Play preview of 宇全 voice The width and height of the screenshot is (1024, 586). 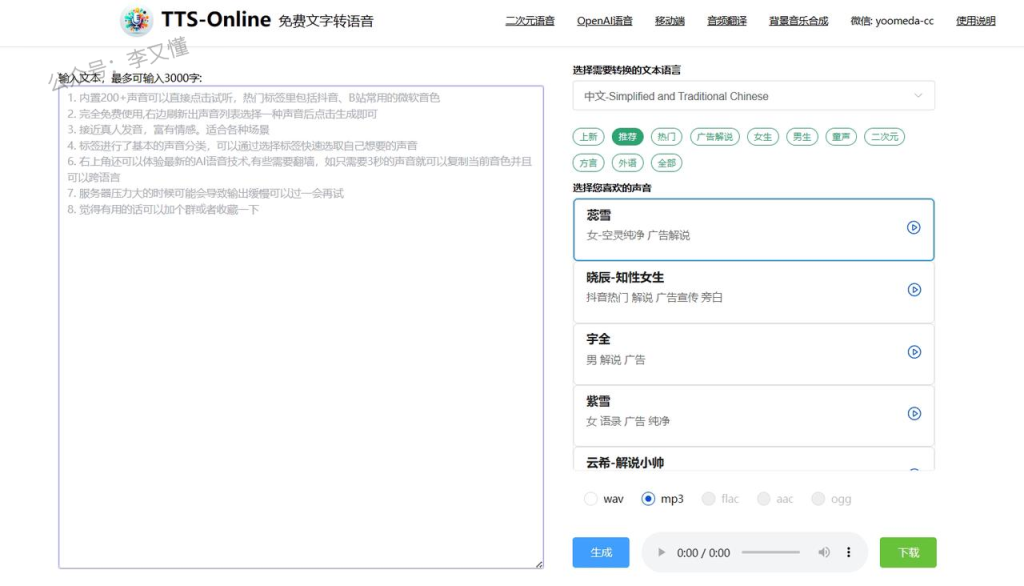tap(913, 352)
